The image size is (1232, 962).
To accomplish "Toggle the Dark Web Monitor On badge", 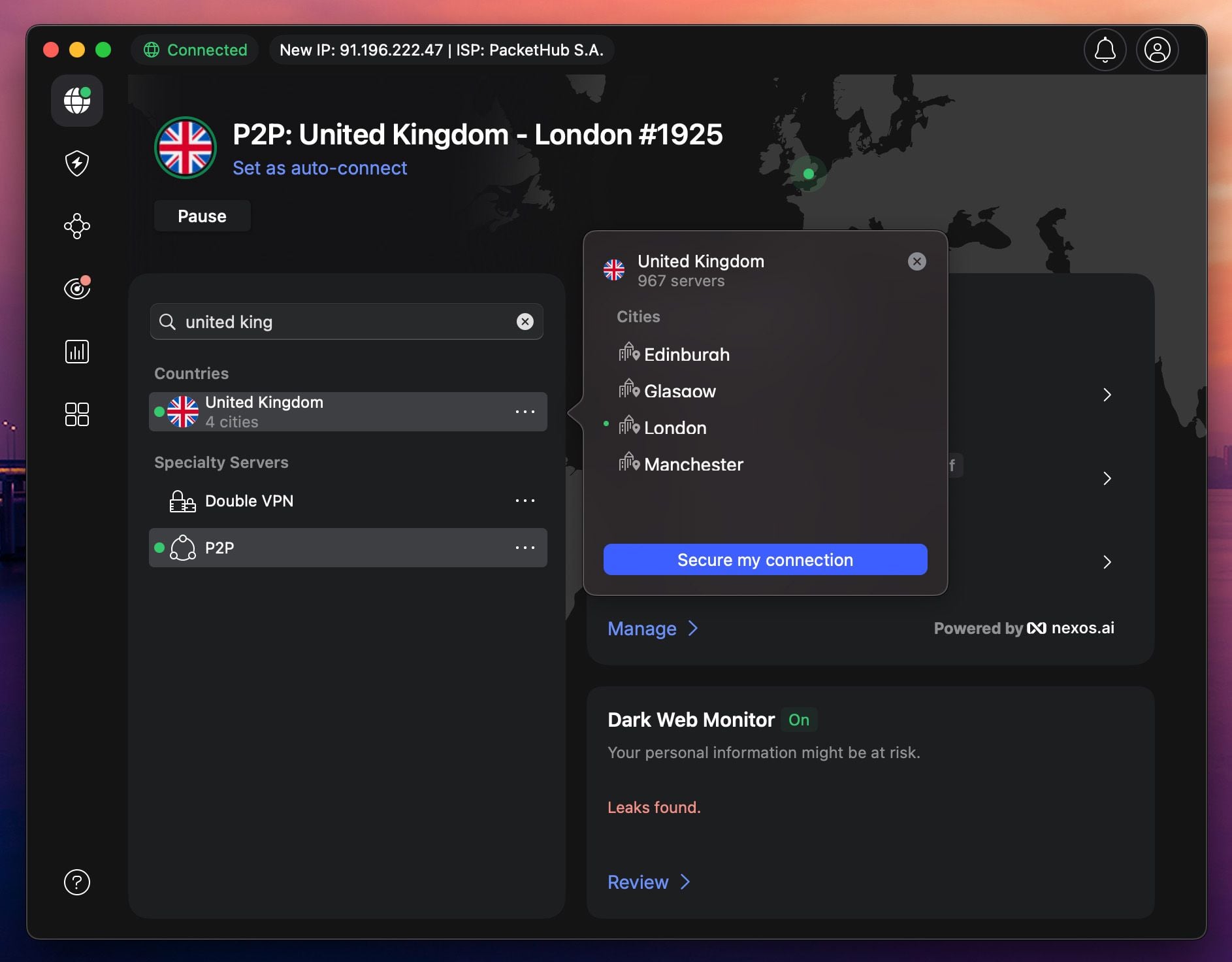I will [x=798, y=720].
